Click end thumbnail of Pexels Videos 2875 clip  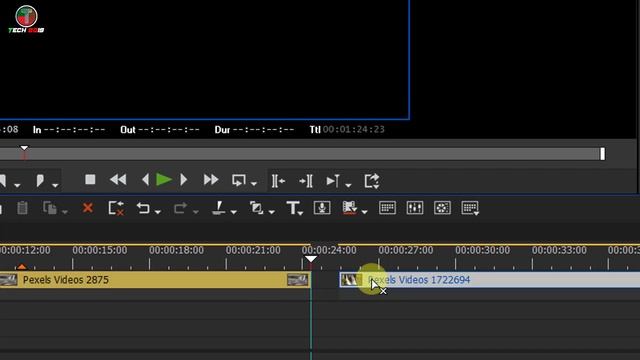[x=298, y=280]
